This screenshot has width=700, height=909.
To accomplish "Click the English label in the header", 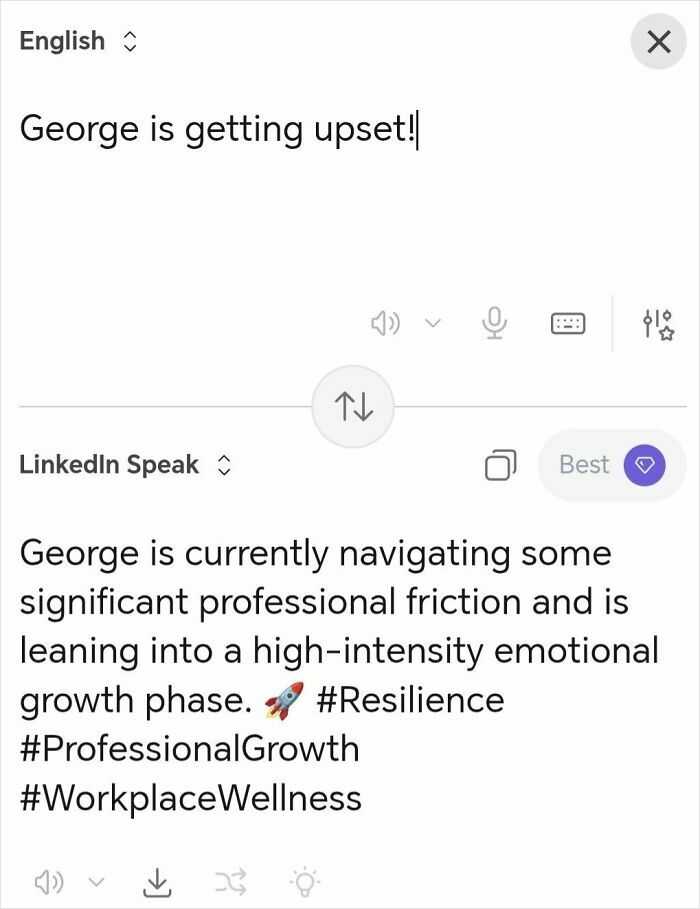I will (x=62, y=41).
